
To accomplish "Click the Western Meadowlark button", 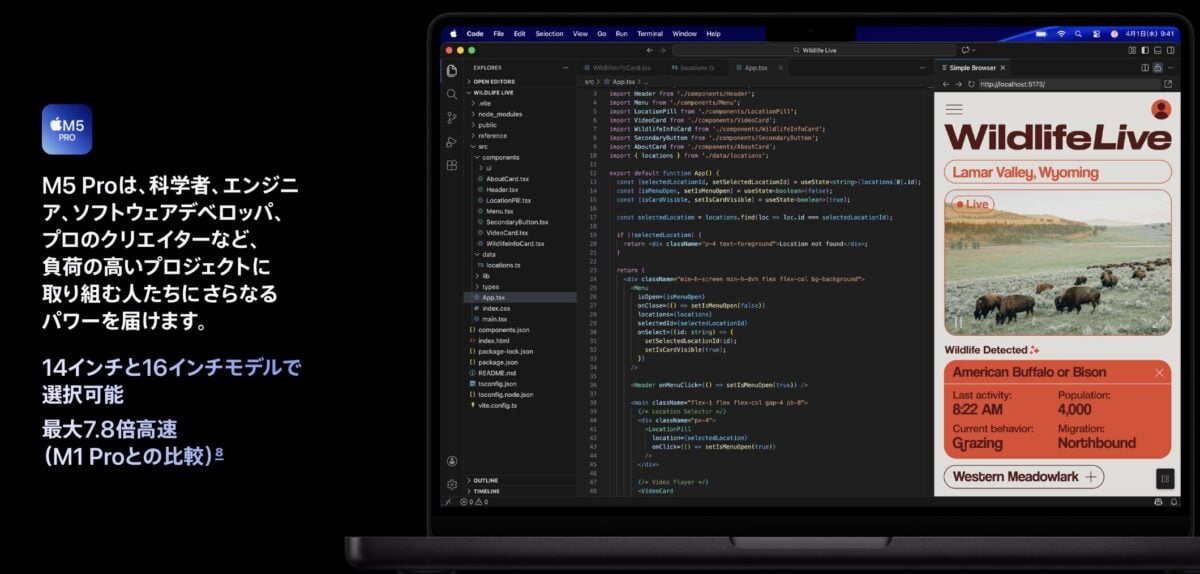I will (x=1023, y=477).
